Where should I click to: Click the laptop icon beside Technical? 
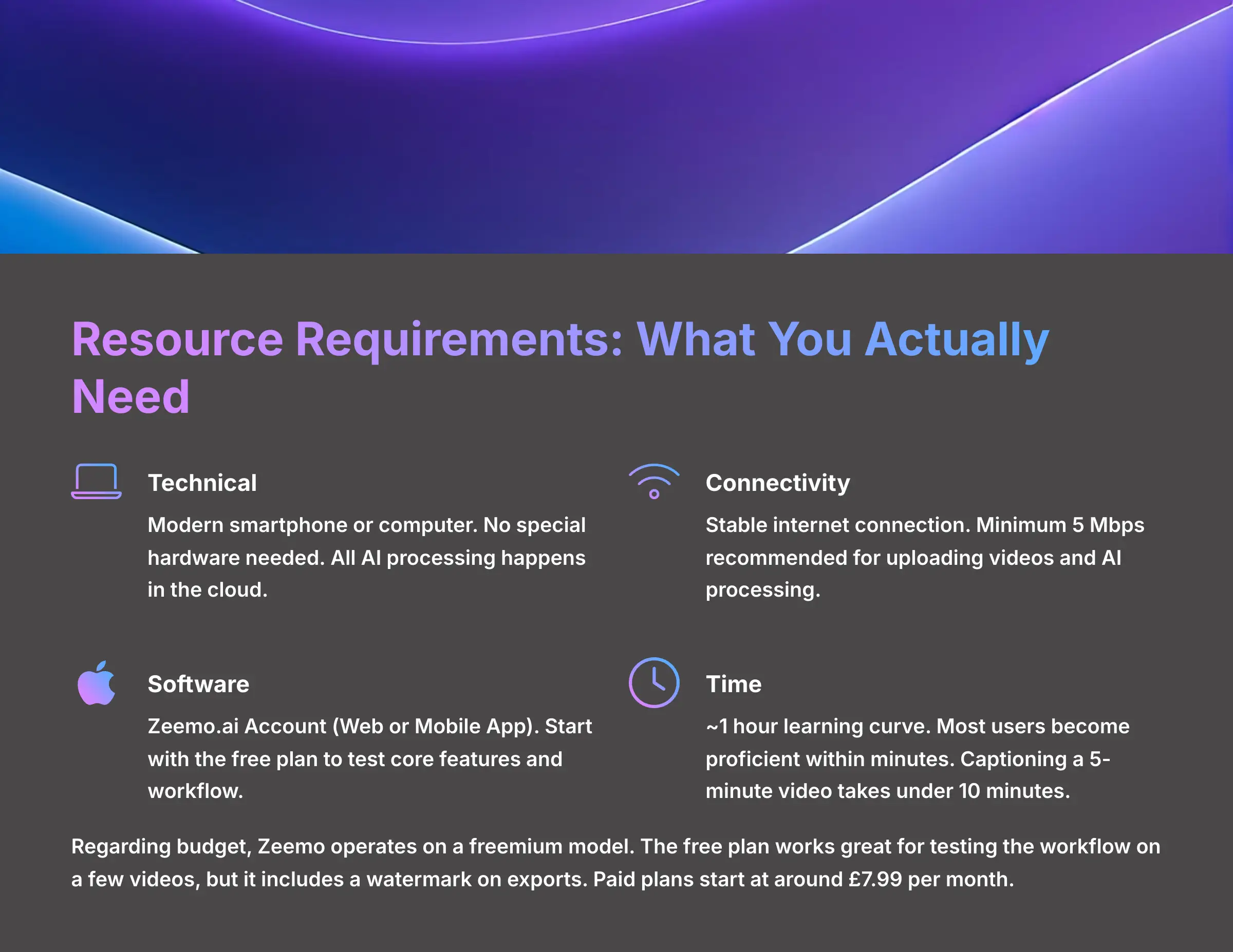coord(96,481)
